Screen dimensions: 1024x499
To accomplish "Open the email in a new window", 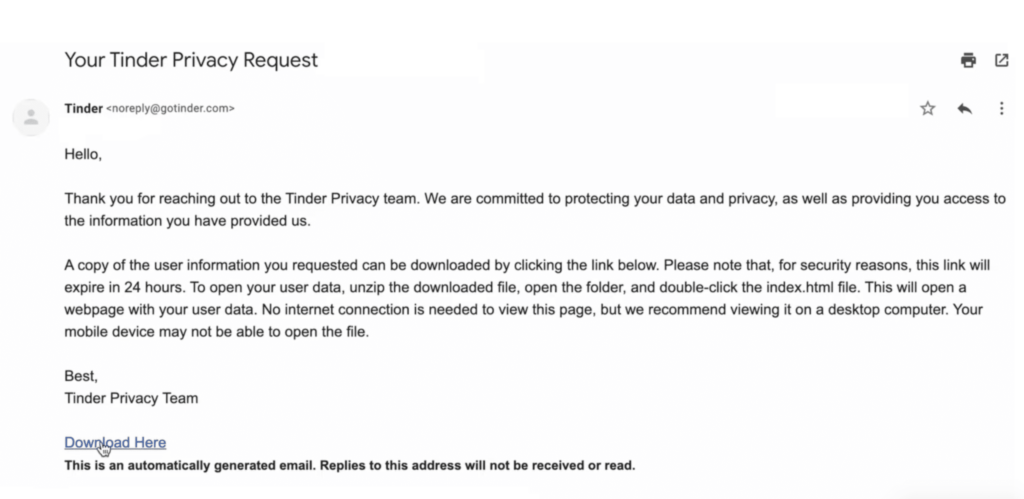I will click(x=1001, y=60).
